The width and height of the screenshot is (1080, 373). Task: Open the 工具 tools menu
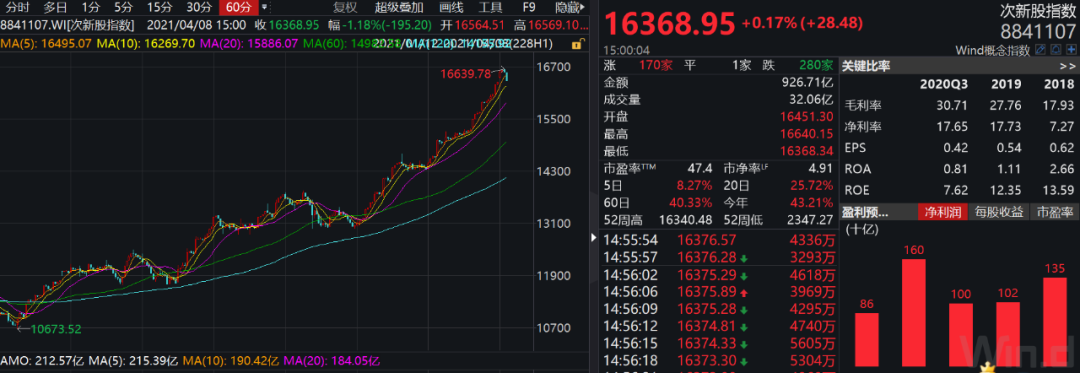point(490,8)
